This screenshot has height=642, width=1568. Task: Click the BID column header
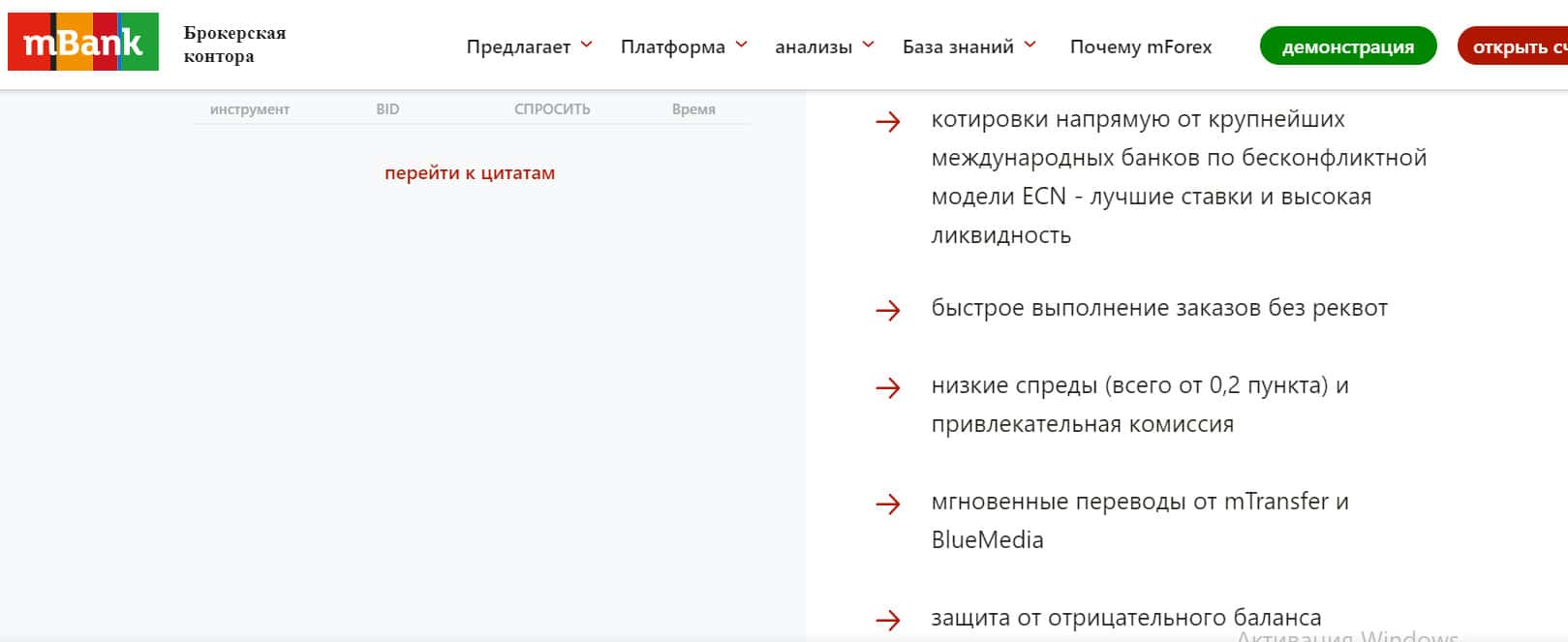pos(387,109)
